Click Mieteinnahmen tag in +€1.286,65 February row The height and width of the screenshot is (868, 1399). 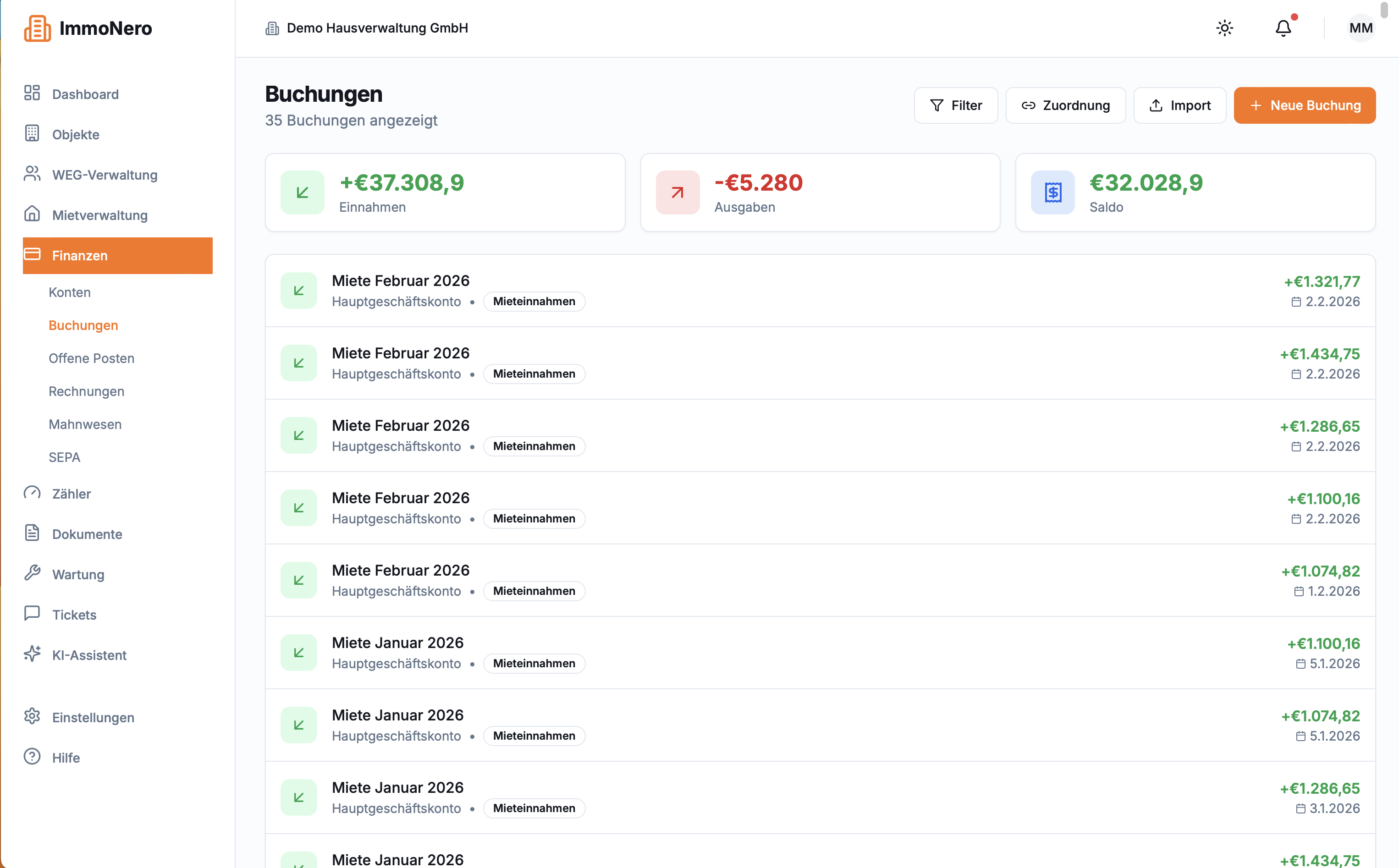pos(534,446)
